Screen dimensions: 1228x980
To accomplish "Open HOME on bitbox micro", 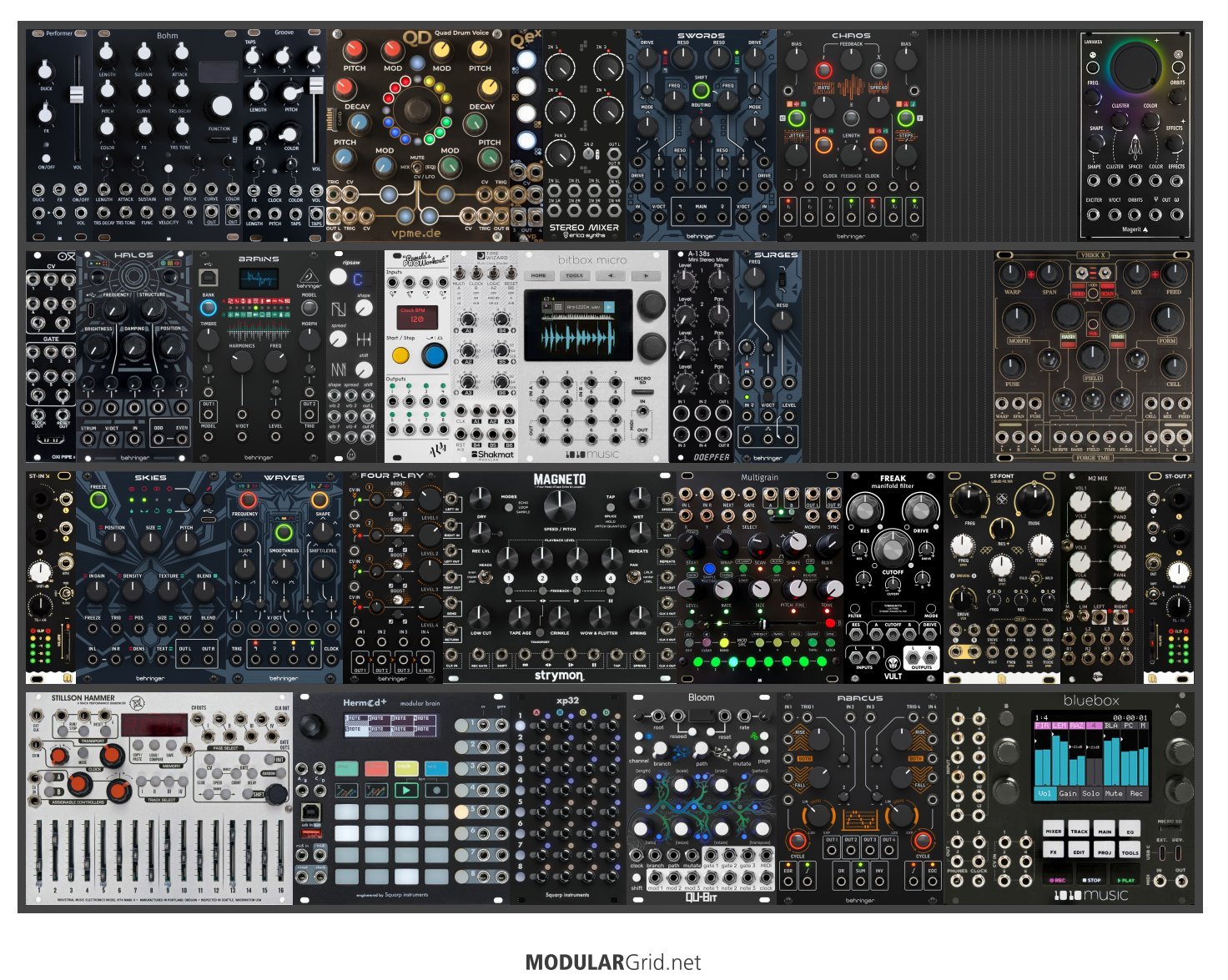I will pos(539,275).
